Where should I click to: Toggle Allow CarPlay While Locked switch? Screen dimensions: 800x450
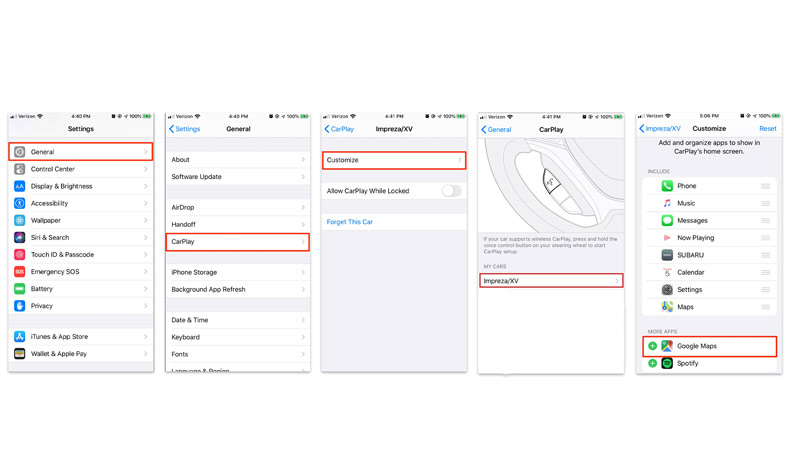tap(452, 191)
